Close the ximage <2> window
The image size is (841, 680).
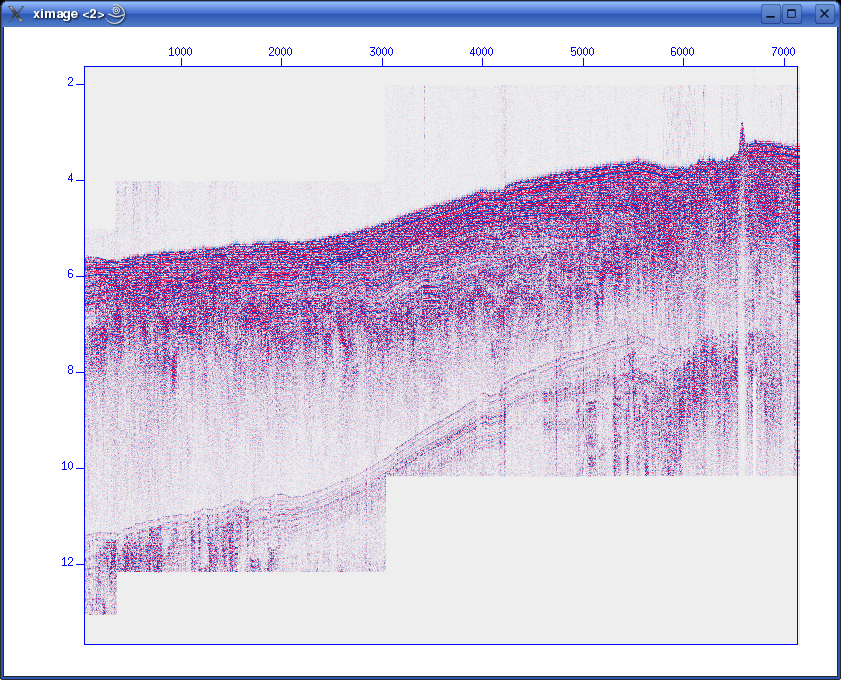(x=824, y=14)
